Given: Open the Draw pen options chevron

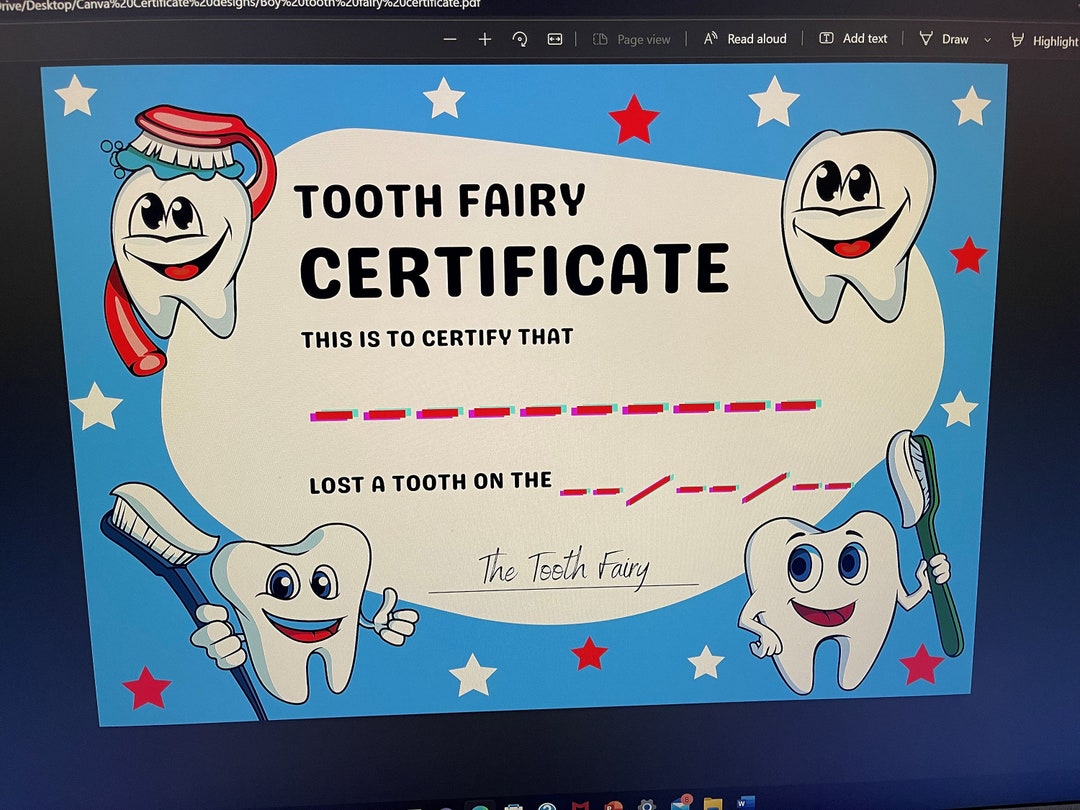Looking at the screenshot, I should coord(986,39).
